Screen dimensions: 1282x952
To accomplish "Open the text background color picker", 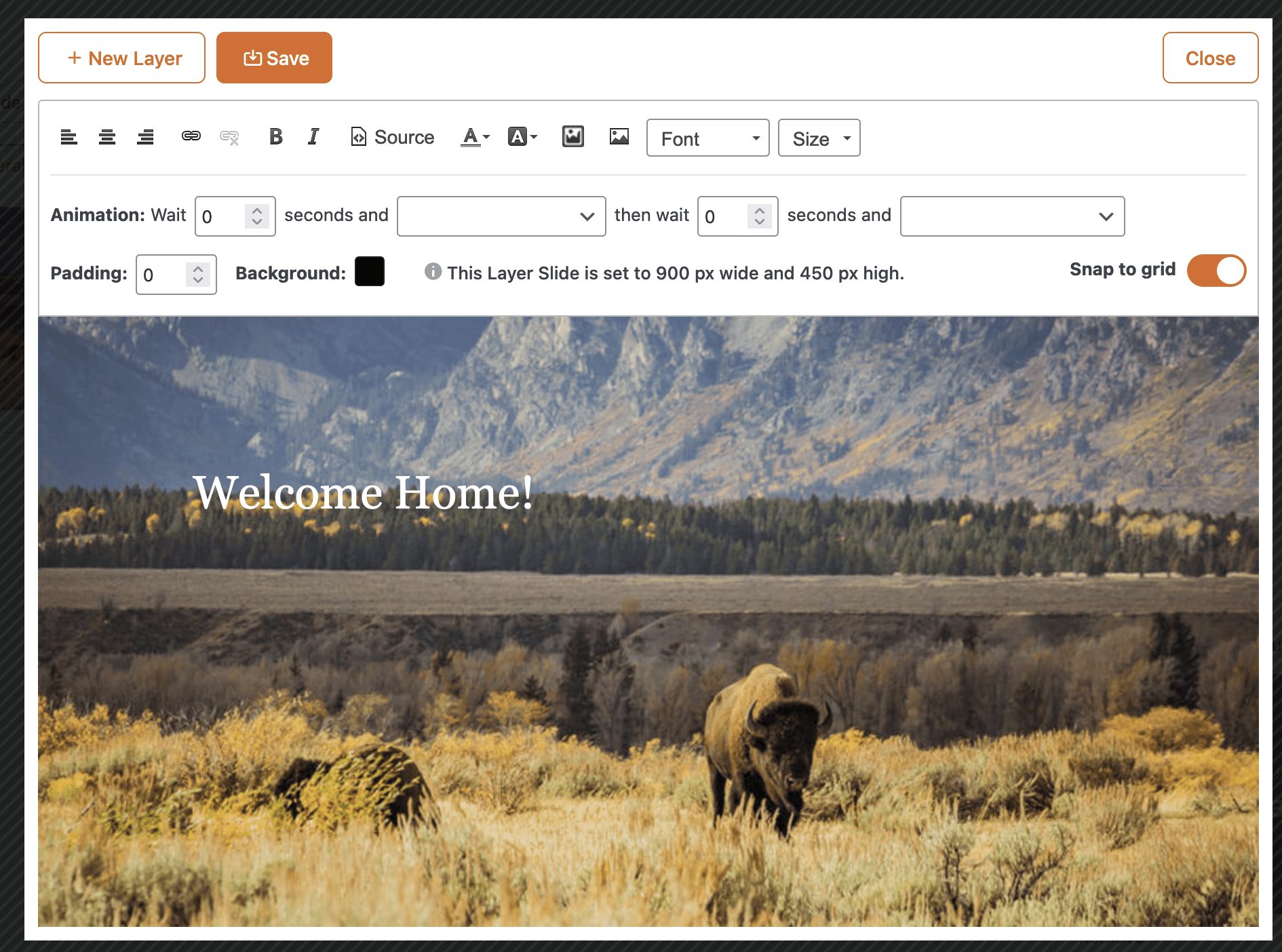I will tap(521, 137).
